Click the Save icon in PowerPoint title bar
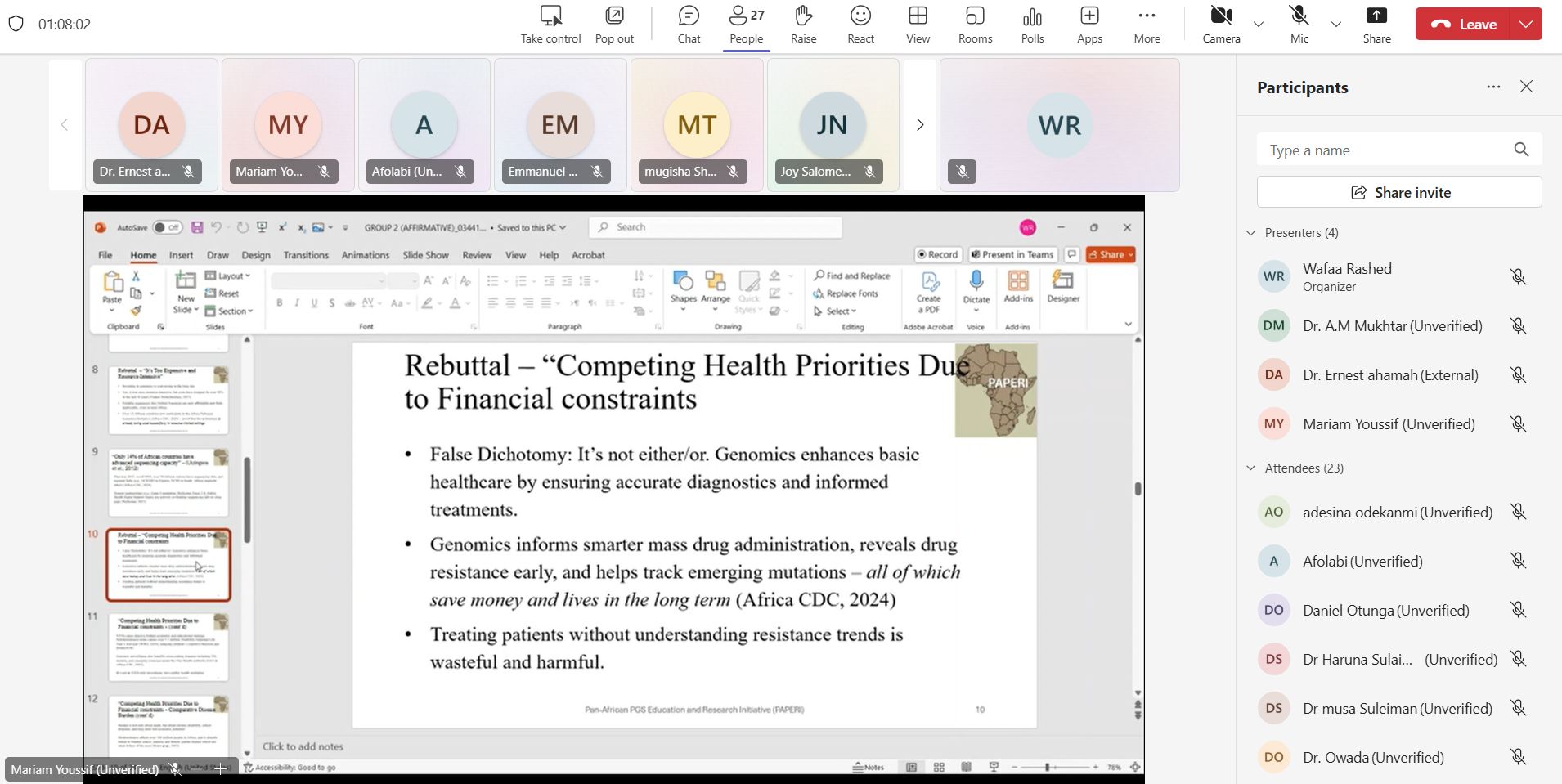Viewport: 1562px width, 784px height. coord(196,227)
